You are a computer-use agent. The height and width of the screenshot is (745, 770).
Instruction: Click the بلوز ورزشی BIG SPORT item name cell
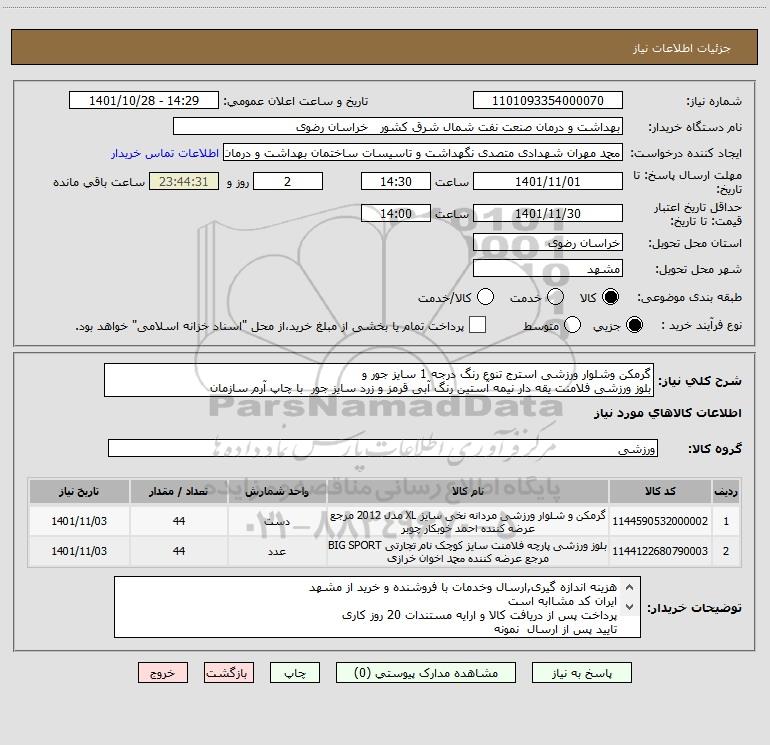tap(468, 552)
